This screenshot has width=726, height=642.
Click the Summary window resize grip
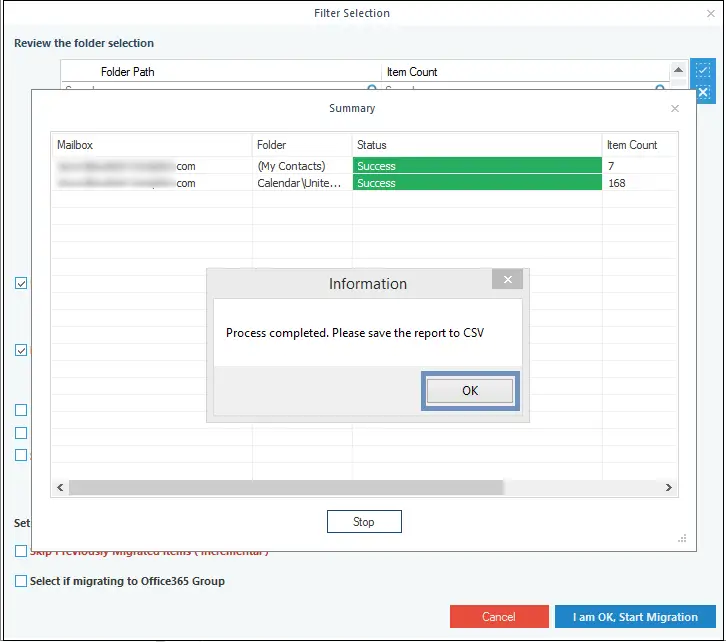[x=682, y=538]
